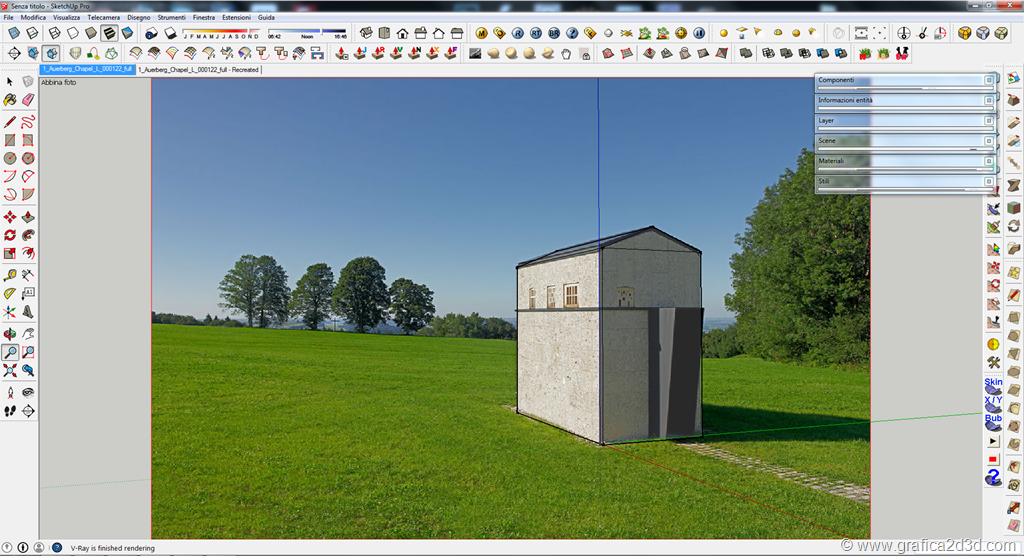Click the house-shaped Front view icon
This screenshot has height=556, width=1024.
coord(402,34)
